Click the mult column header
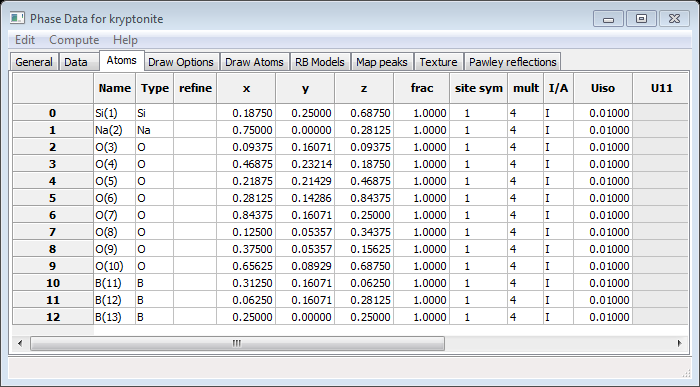The height and width of the screenshot is (387, 700). pyautogui.click(x=525, y=88)
